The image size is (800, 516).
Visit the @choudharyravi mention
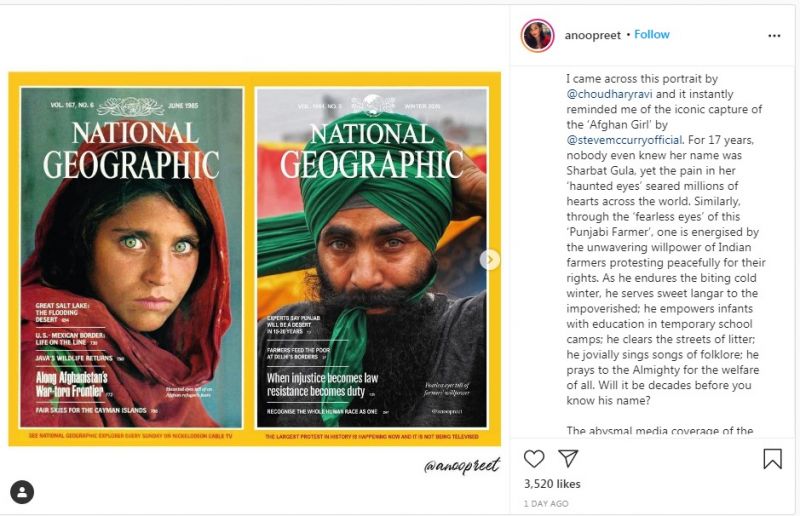point(609,93)
